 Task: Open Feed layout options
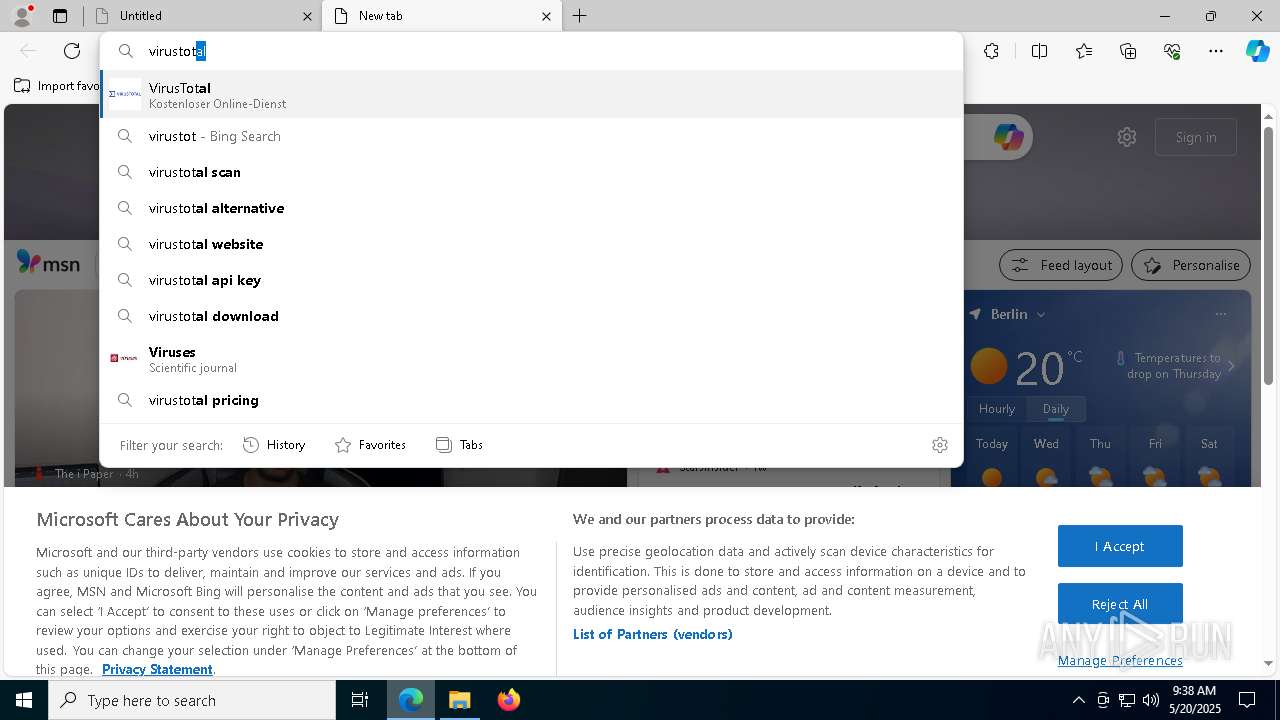pyautogui.click(x=1060, y=265)
